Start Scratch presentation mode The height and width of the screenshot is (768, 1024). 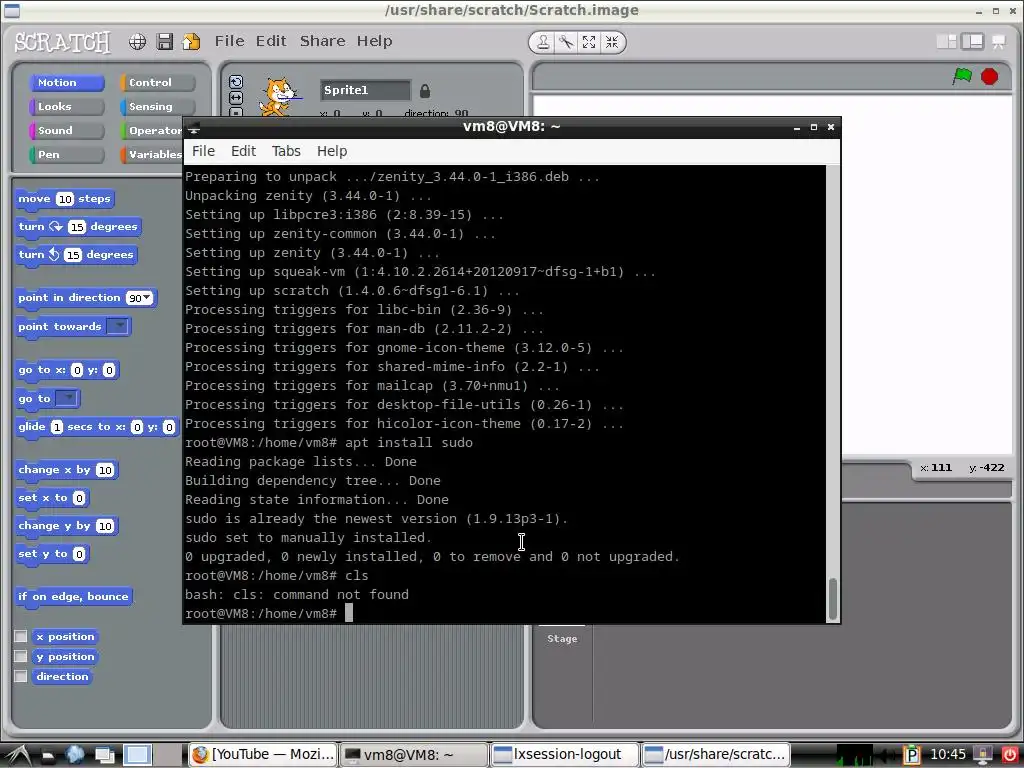pyautogui.click(x=999, y=42)
